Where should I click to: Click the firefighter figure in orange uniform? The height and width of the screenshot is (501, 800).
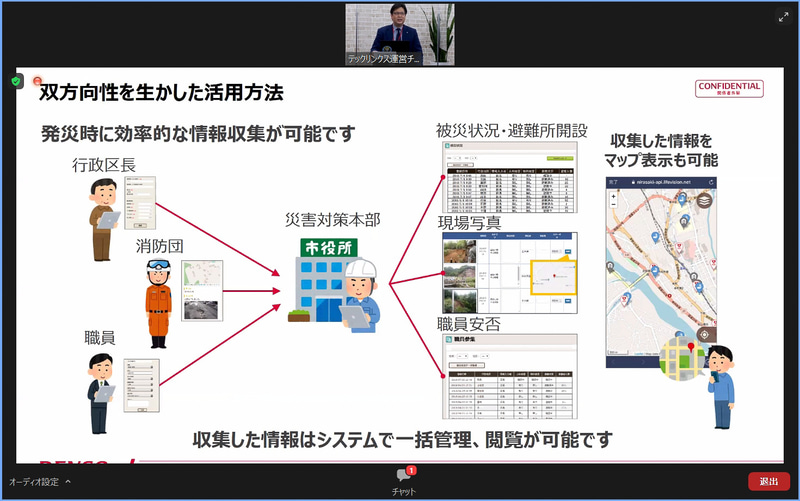tap(159, 303)
